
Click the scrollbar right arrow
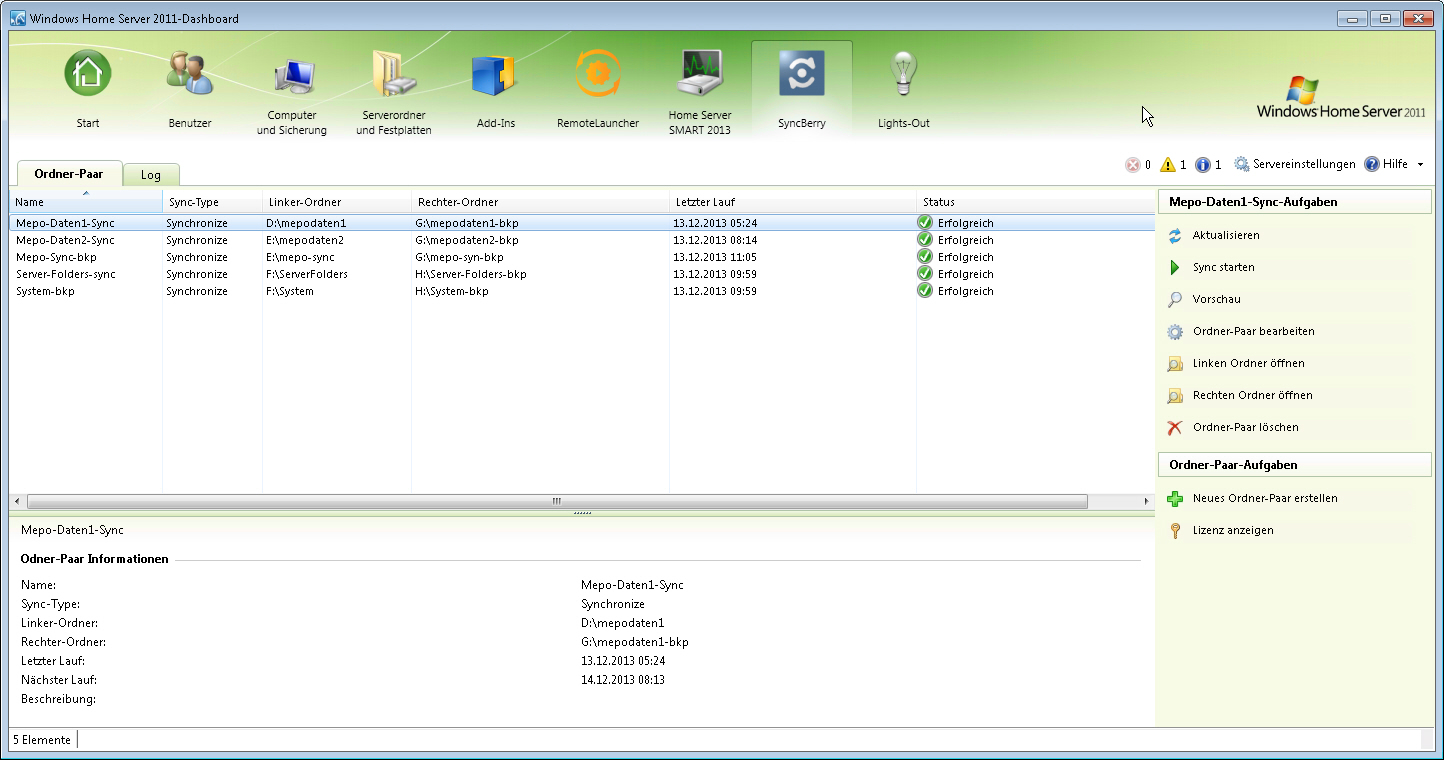point(1147,501)
